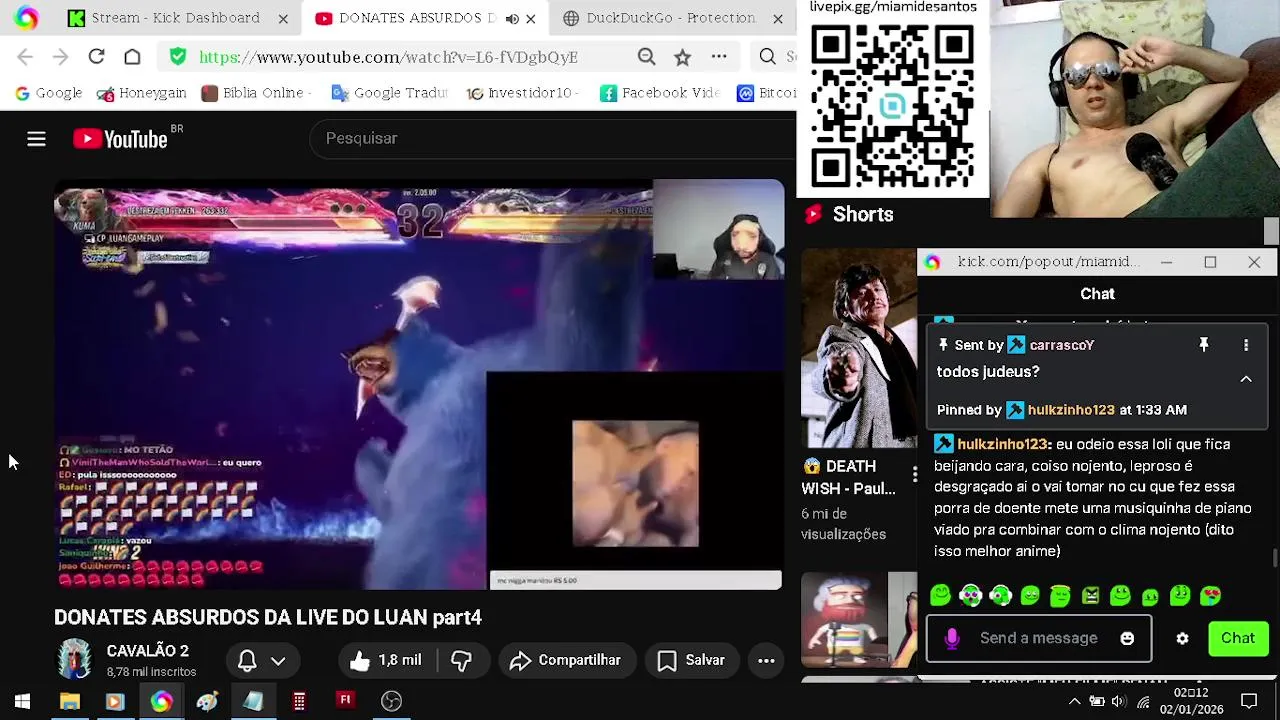Dislike the video with thumbs-down button

pyautogui.click(x=461, y=660)
